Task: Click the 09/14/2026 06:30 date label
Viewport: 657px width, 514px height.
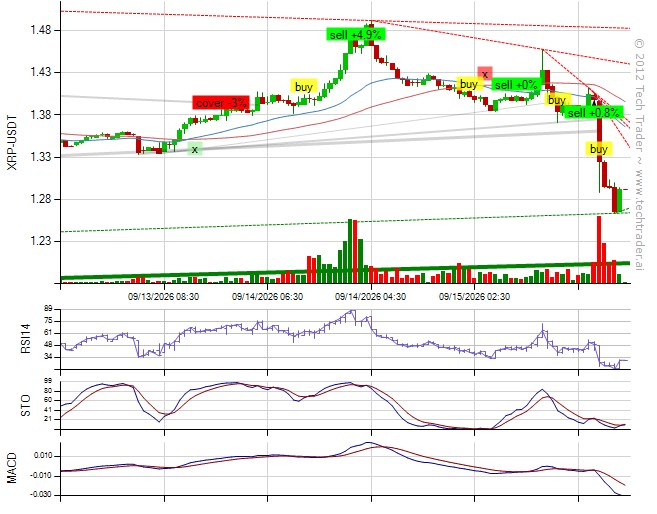Action: coord(267,297)
